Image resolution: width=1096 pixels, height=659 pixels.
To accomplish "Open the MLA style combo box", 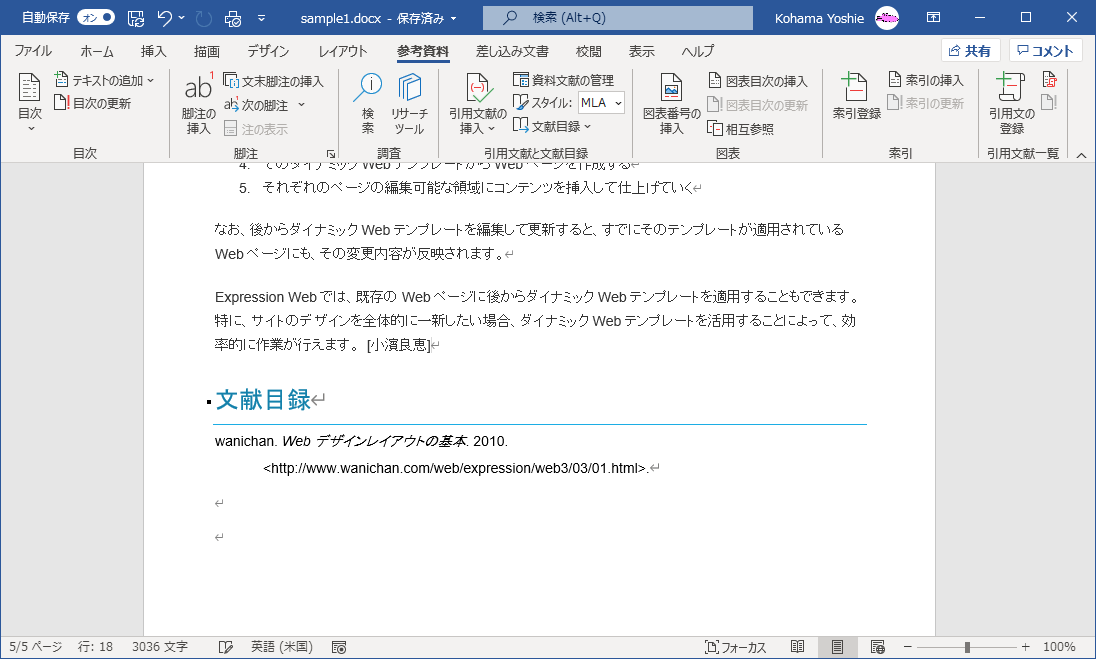I will (601, 103).
